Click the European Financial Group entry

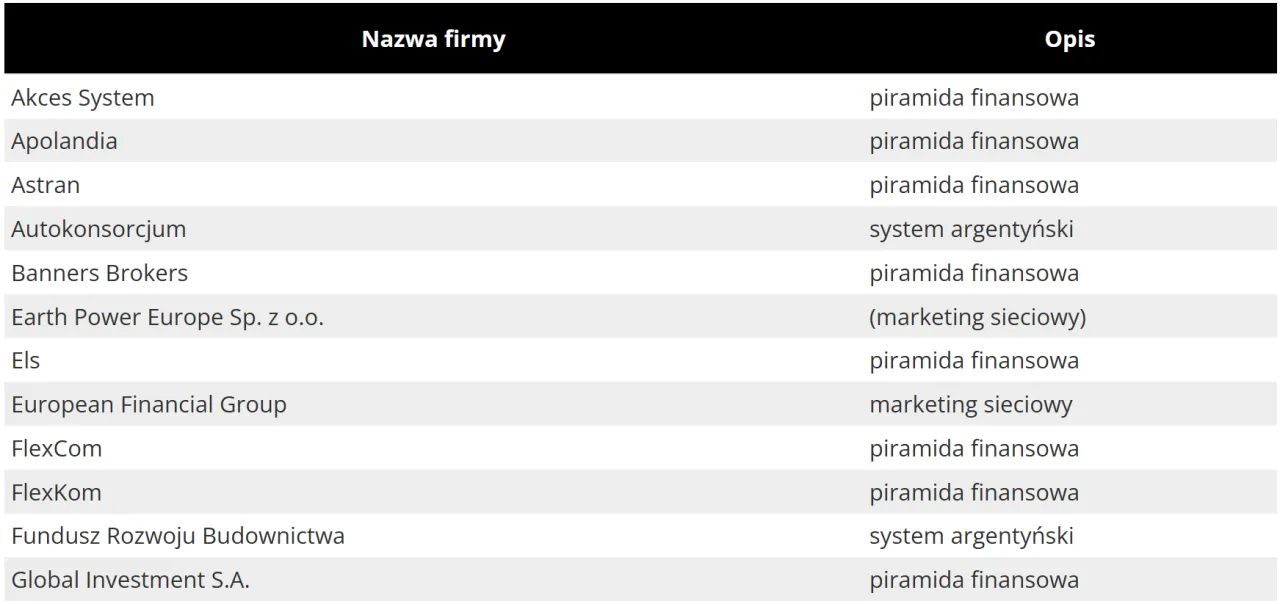(x=149, y=404)
